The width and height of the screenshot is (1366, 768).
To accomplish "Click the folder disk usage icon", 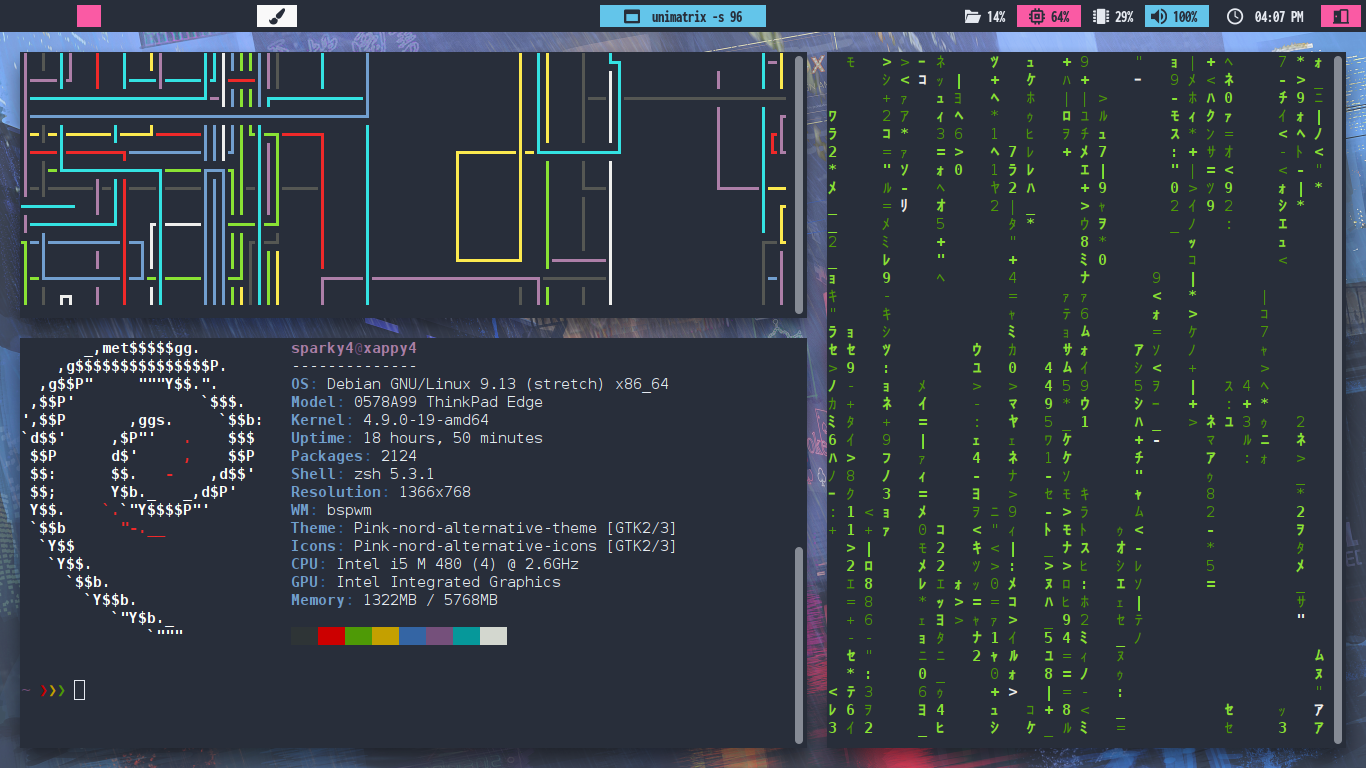I will click(971, 17).
